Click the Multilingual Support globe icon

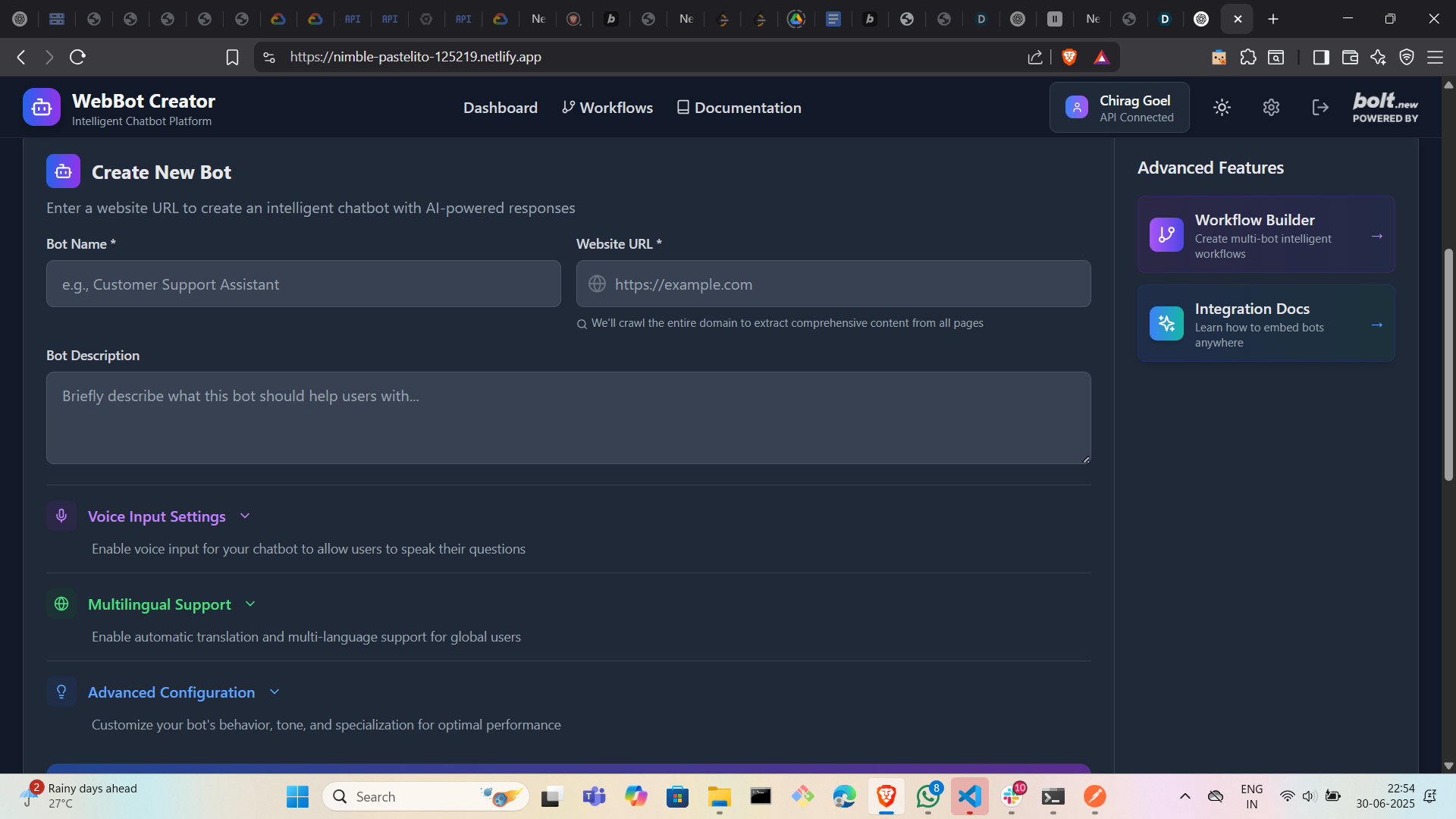pos(61,604)
